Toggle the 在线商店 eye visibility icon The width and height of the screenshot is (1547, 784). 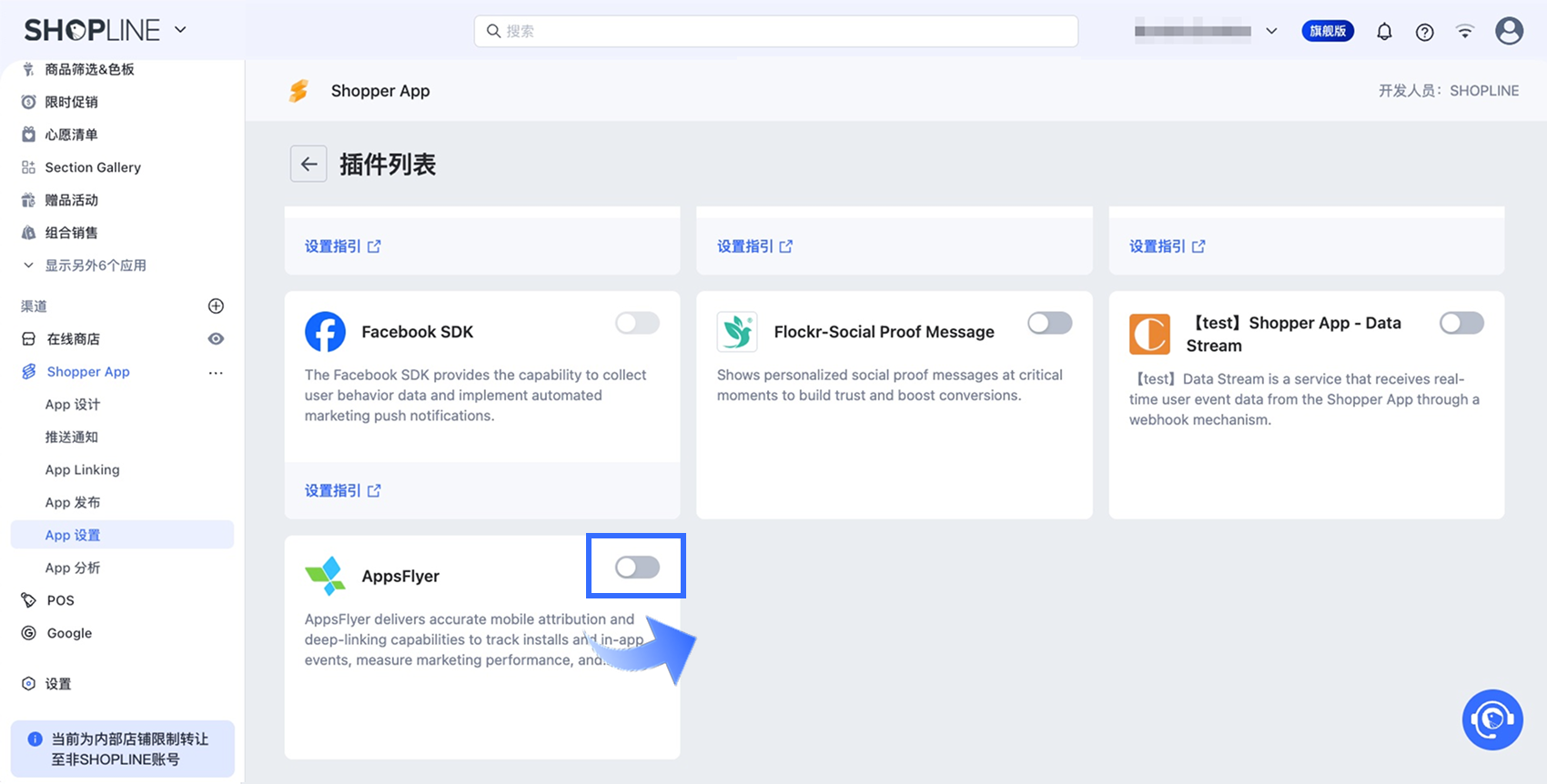tap(216, 339)
